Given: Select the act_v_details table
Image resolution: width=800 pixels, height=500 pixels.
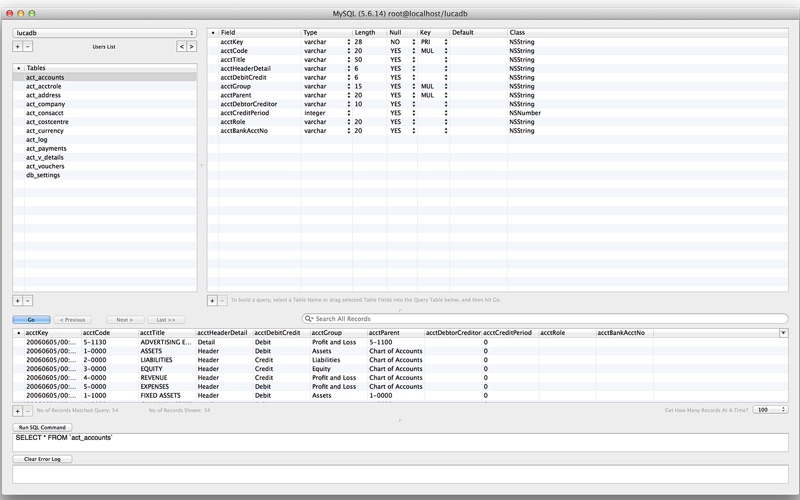Looking at the screenshot, I should point(105,157).
